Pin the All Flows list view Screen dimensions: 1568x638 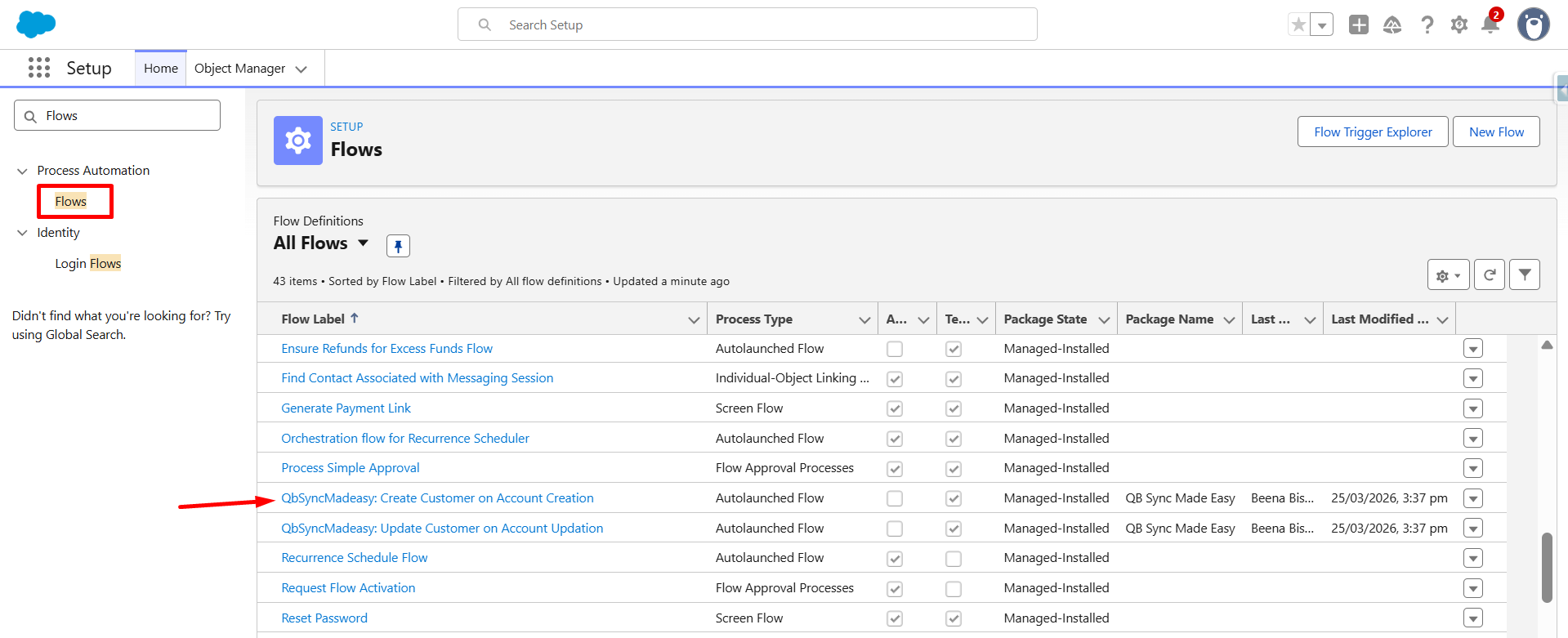point(398,246)
